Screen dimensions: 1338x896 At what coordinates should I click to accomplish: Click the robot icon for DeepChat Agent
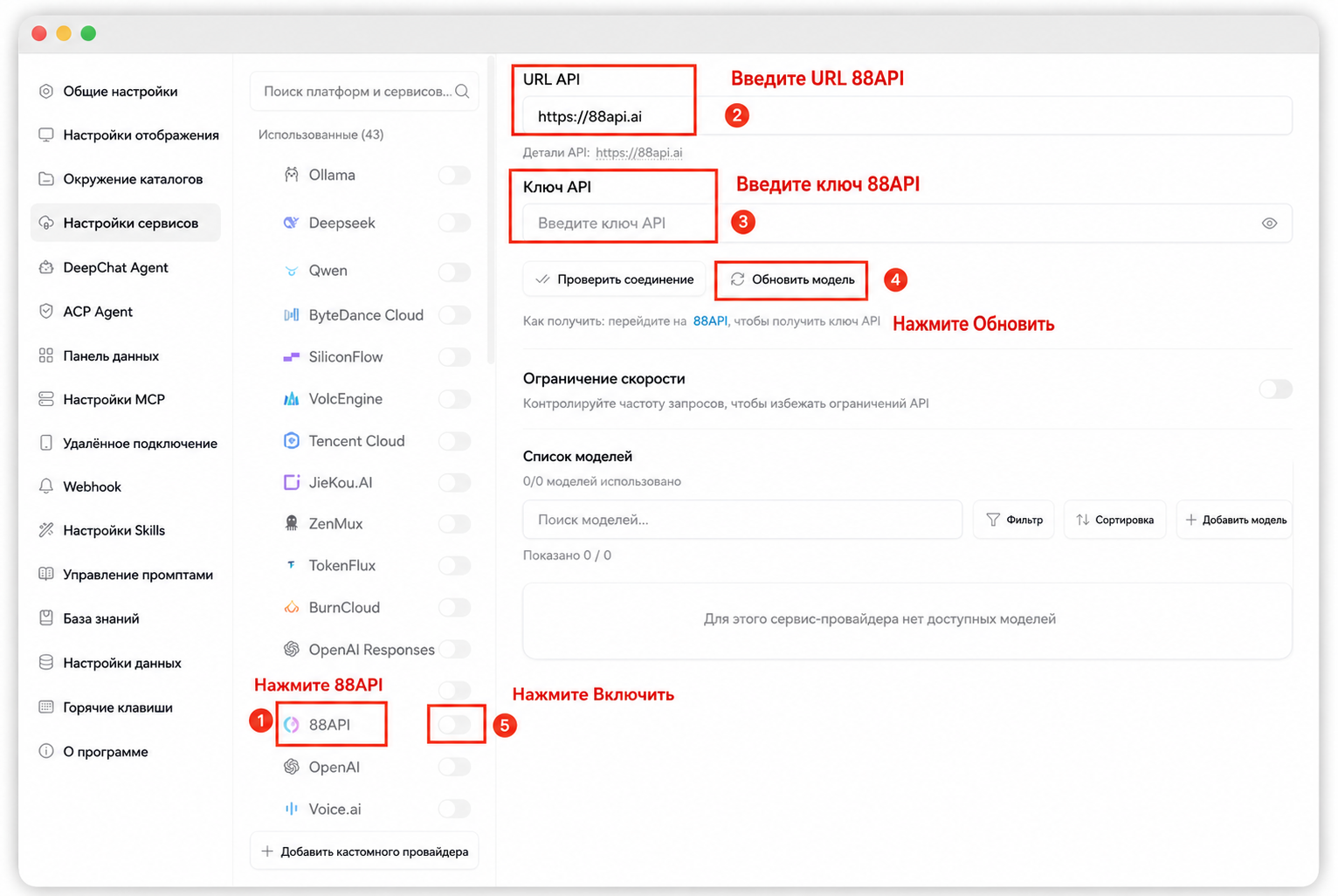[x=46, y=267]
